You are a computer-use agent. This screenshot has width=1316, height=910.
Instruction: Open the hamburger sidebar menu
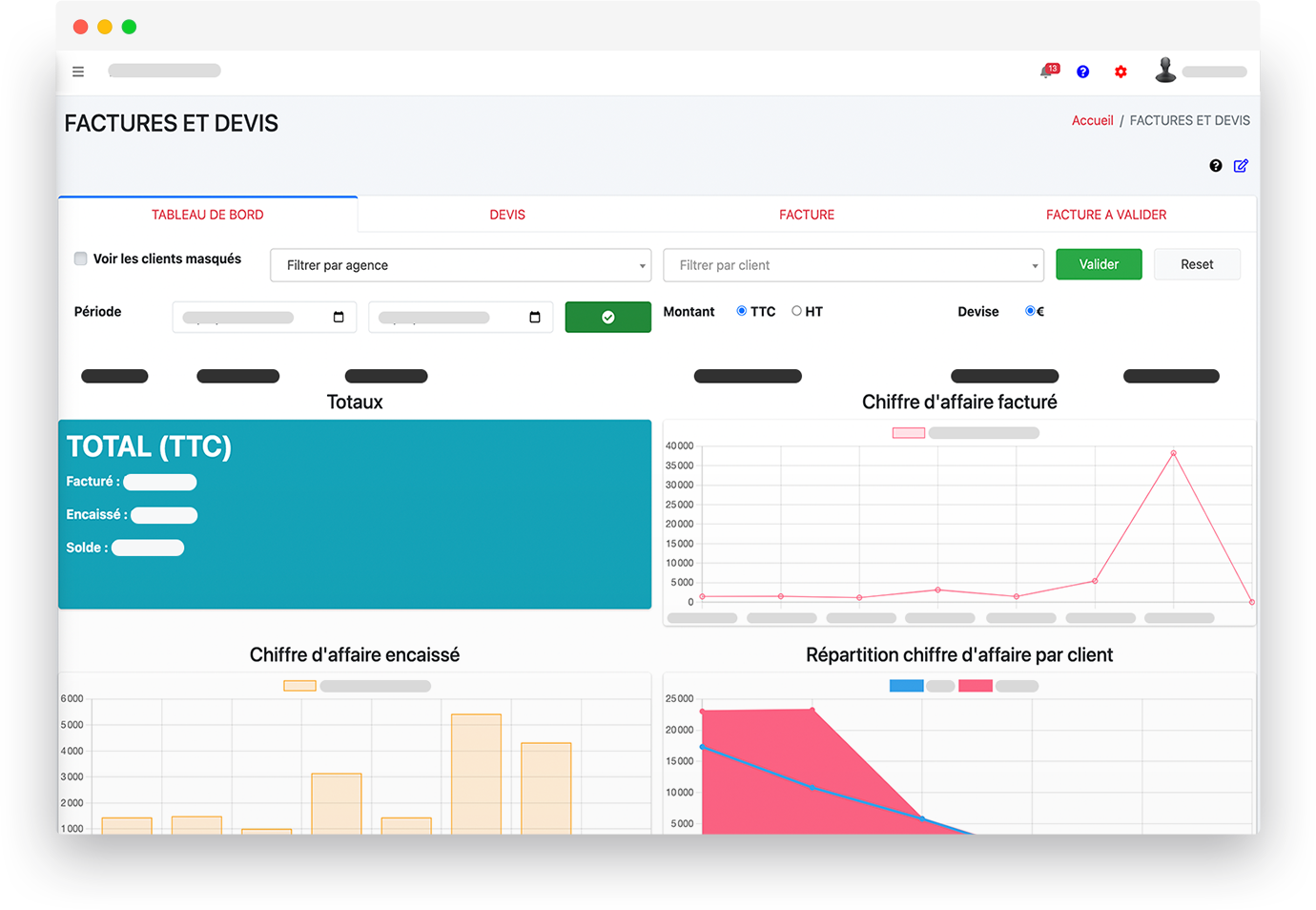[78, 72]
